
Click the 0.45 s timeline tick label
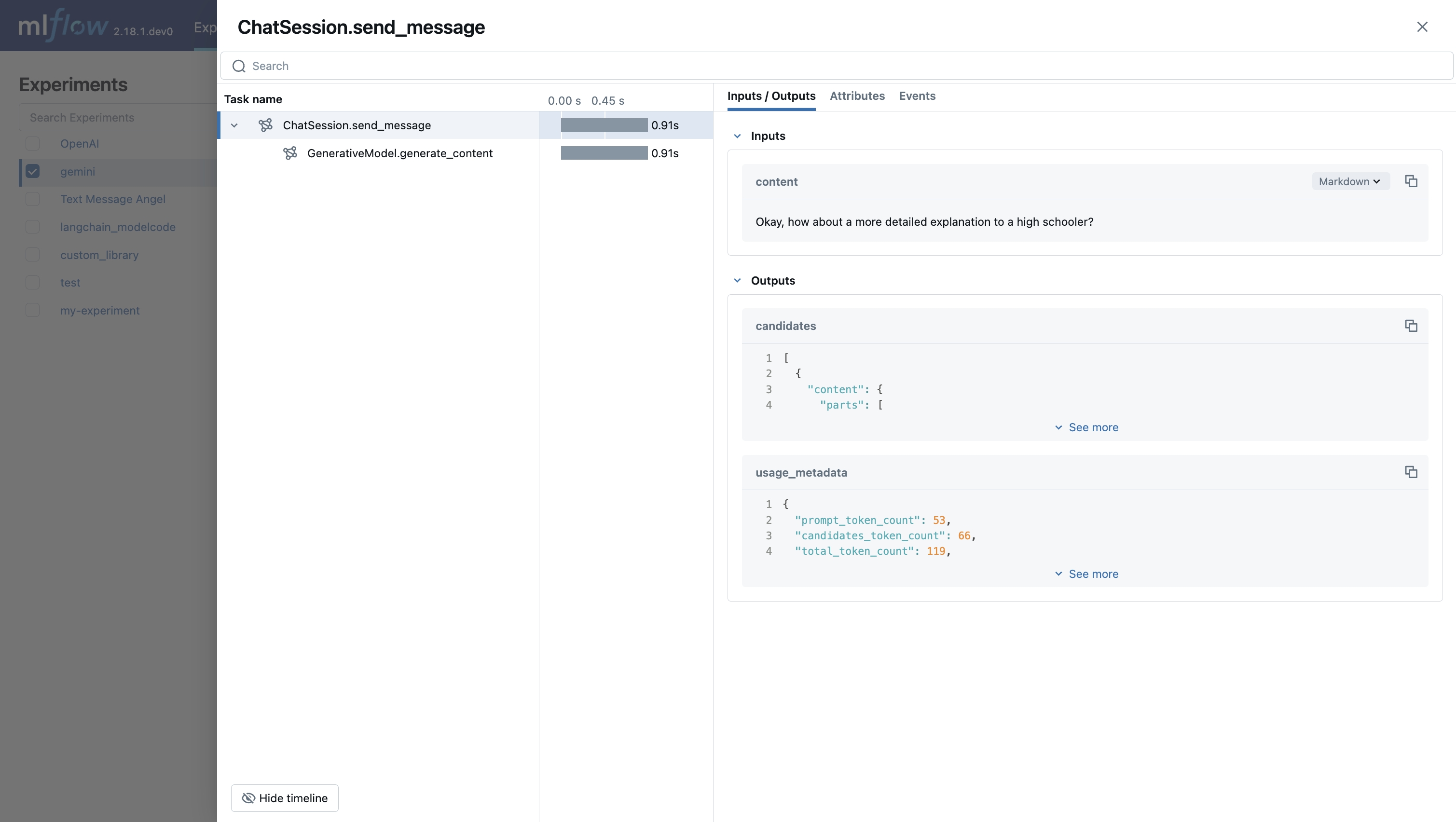[607, 101]
